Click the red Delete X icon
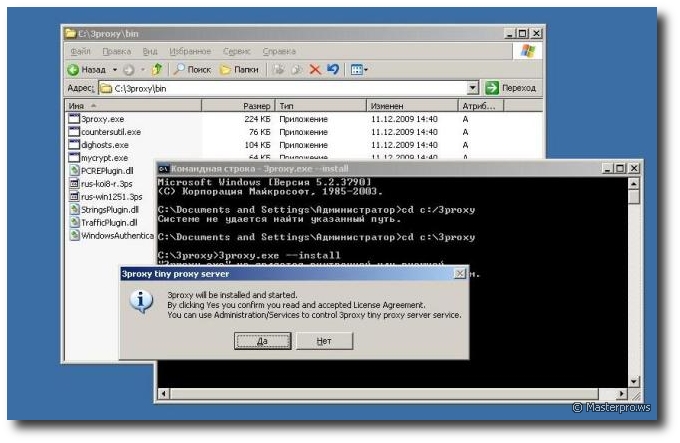The height and width of the screenshot is (443, 680). (315, 69)
